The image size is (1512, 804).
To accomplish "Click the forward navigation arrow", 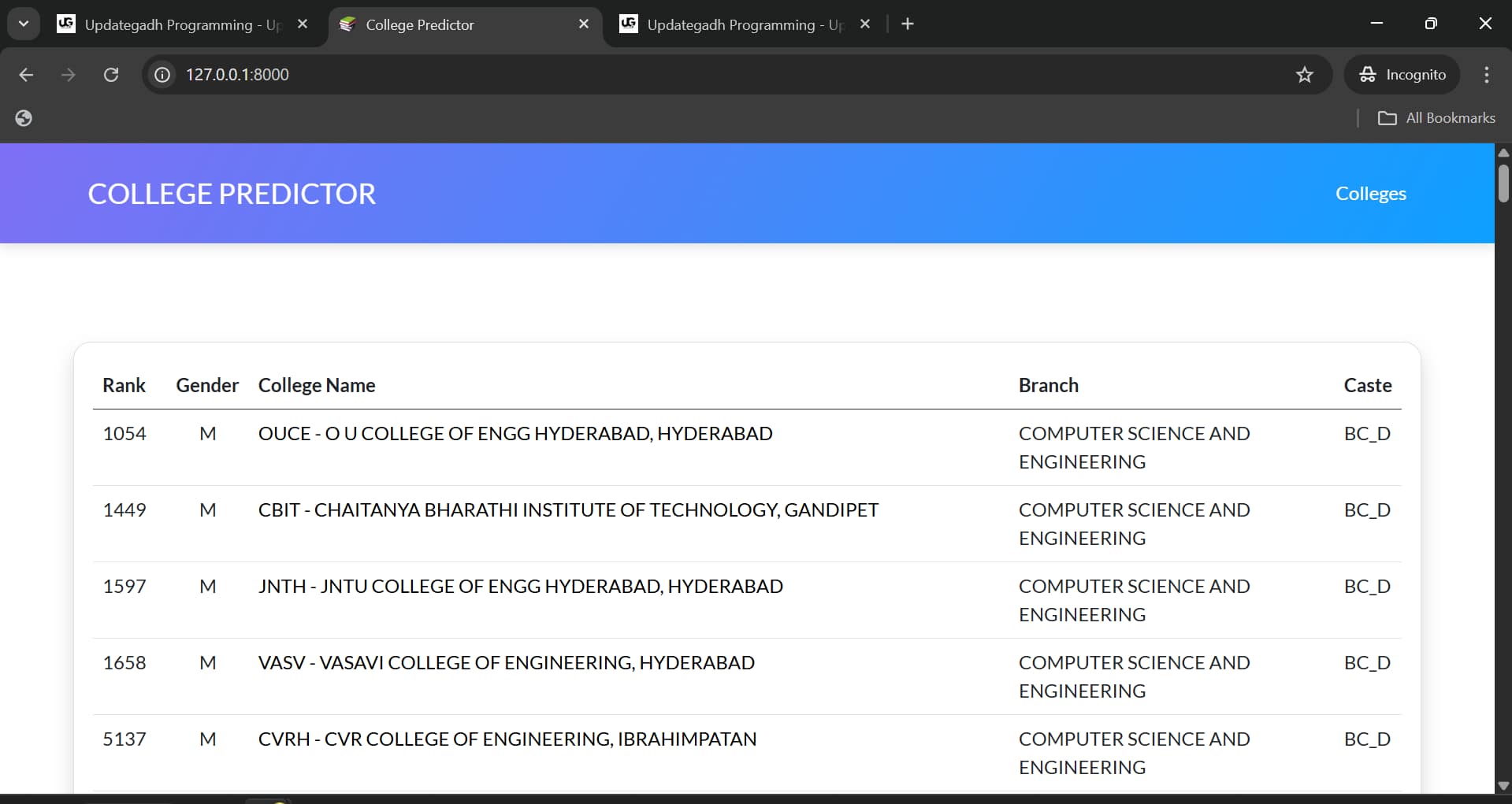I will 69,75.
